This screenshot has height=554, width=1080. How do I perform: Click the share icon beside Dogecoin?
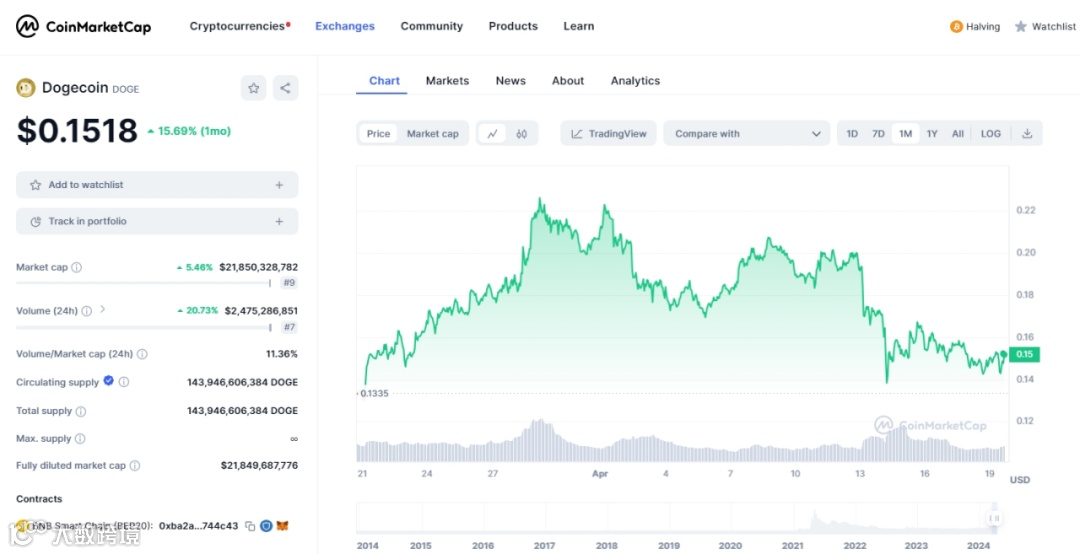coord(285,88)
